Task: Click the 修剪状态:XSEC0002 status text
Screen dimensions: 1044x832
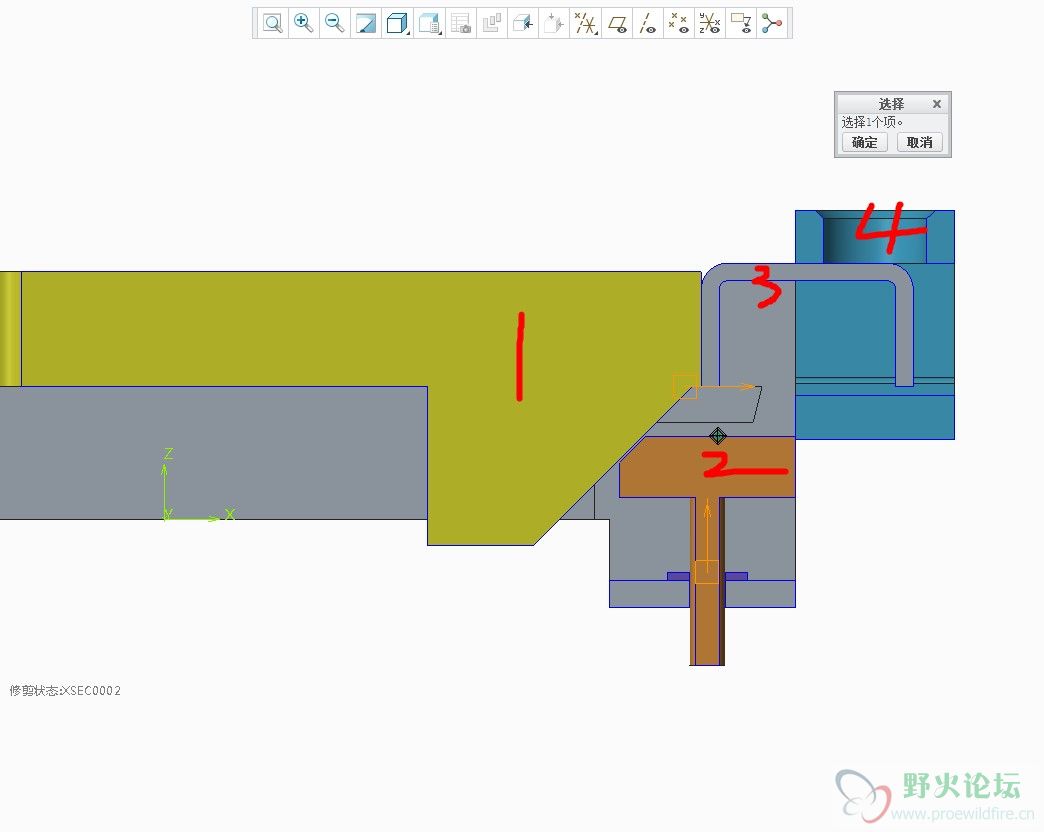Action: click(x=65, y=690)
